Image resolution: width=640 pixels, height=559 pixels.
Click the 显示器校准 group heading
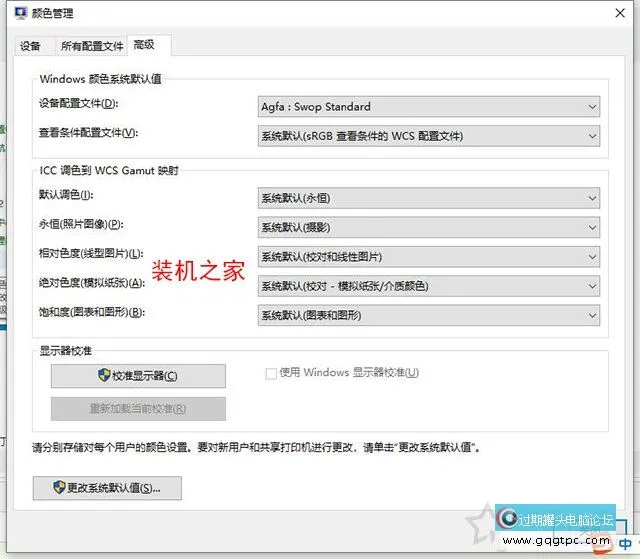[x=65, y=350]
